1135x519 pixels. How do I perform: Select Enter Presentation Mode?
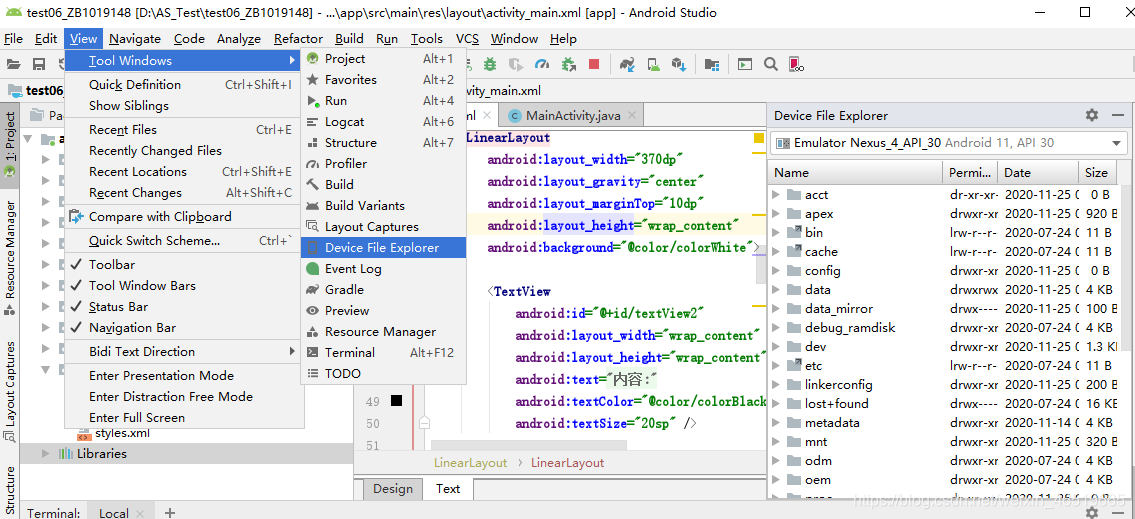click(x=185, y=376)
